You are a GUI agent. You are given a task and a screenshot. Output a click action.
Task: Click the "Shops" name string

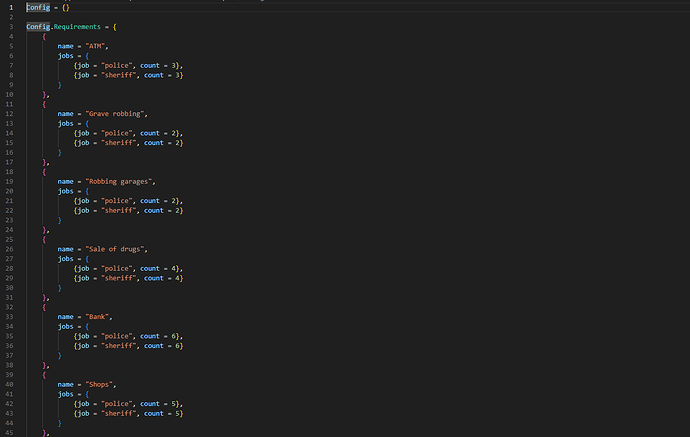[x=99, y=385]
